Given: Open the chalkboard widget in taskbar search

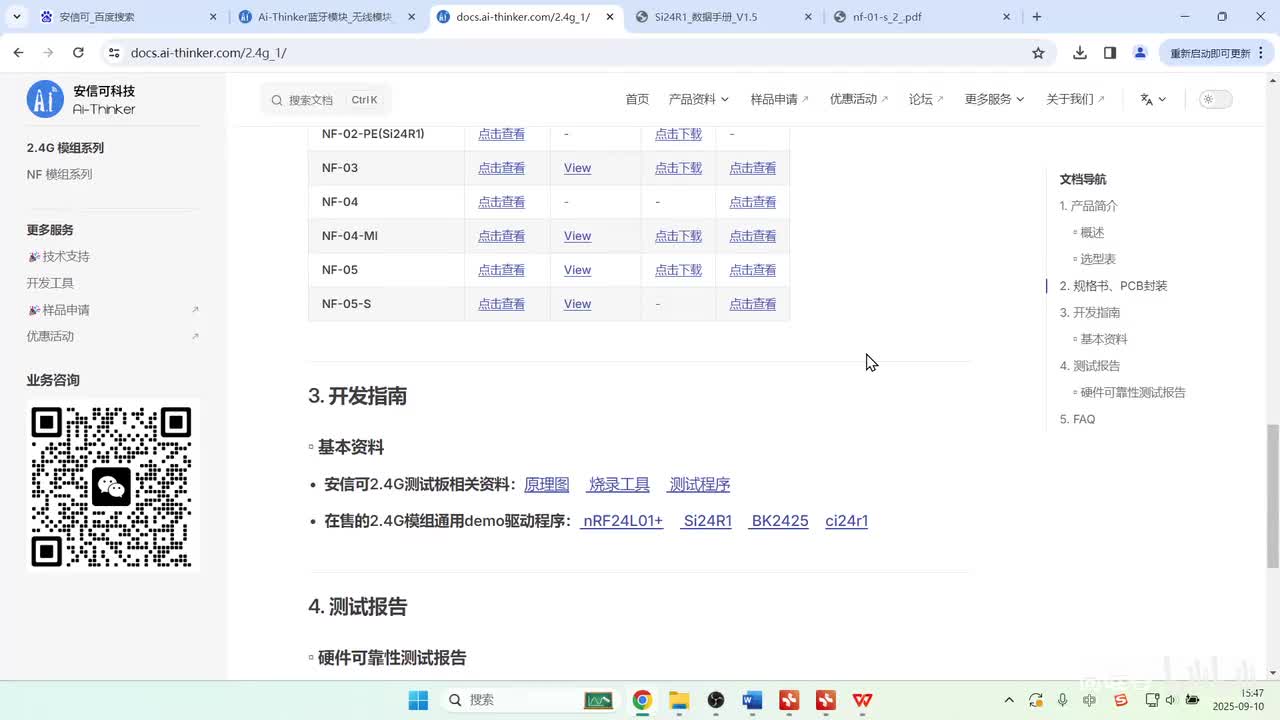Looking at the screenshot, I should click(598, 700).
